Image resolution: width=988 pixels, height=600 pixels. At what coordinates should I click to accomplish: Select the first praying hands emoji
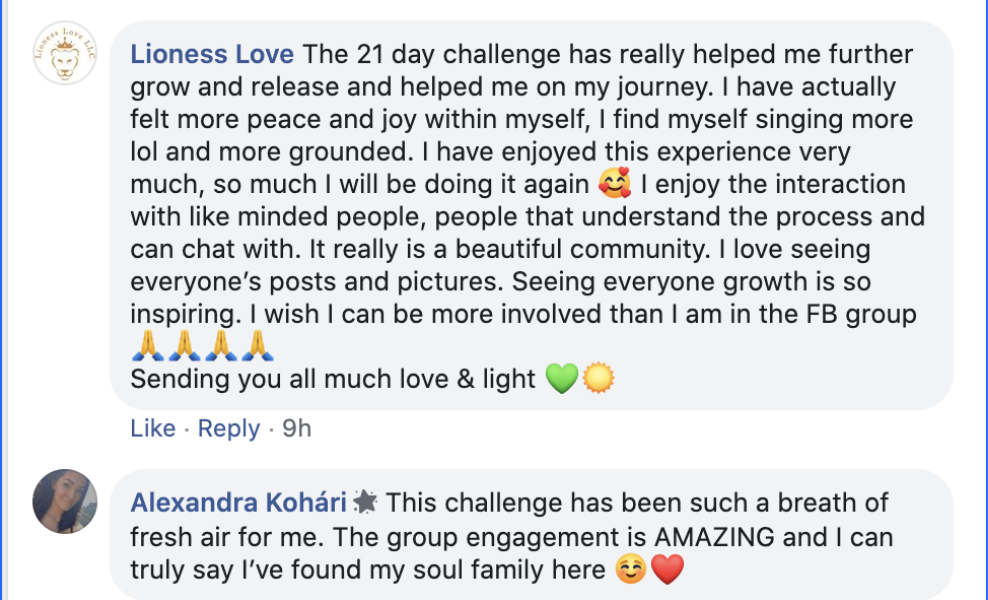148,347
